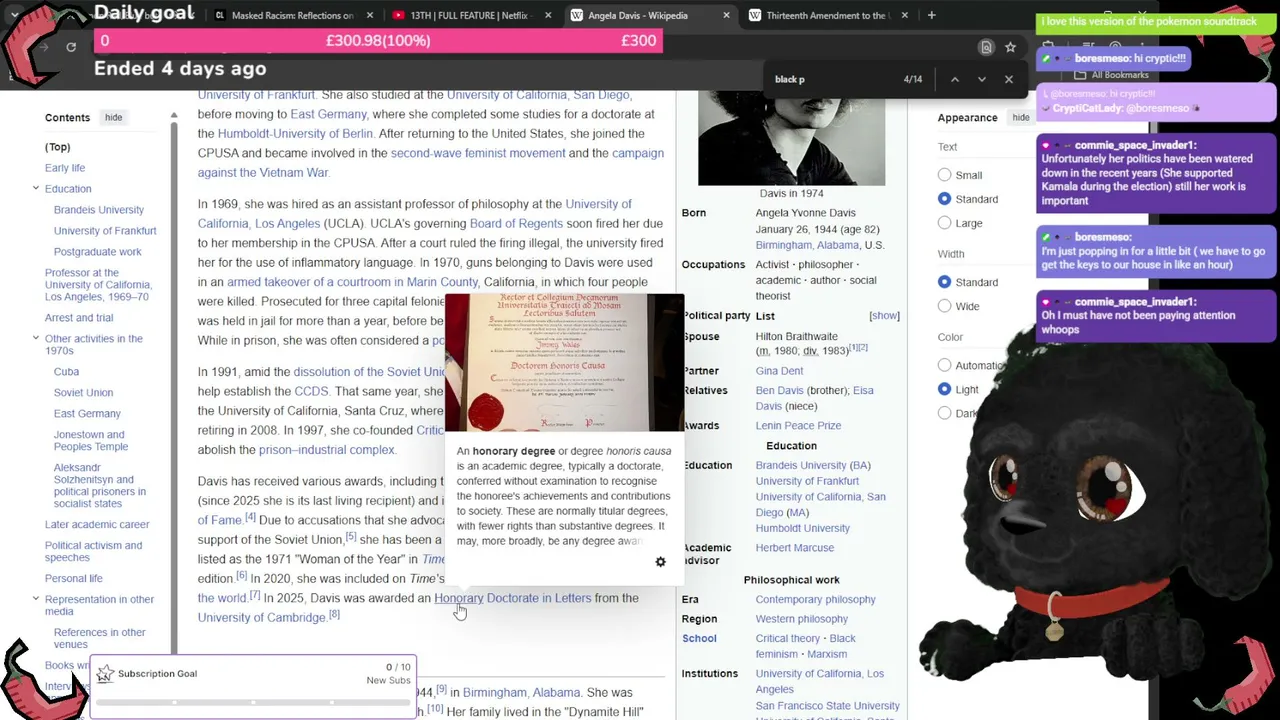Click the search-in-page lens icon in address bar
The image size is (1280, 720).
(x=986, y=47)
